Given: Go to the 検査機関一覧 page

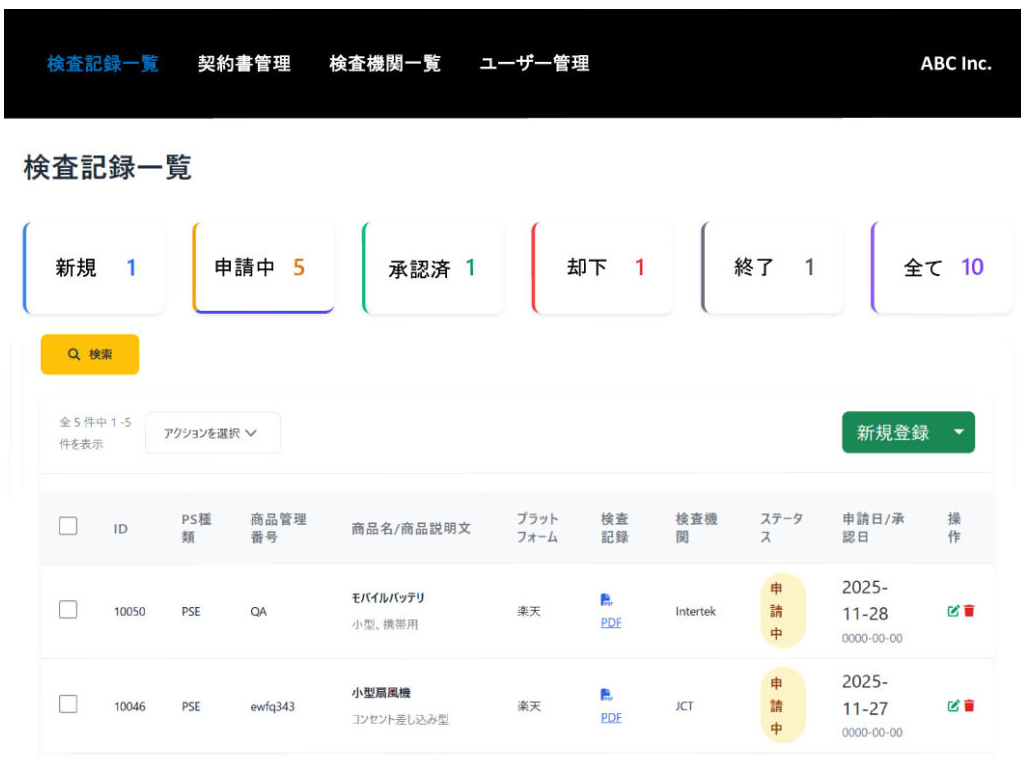Looking at the screenshot, I should [x=385, y=63].
